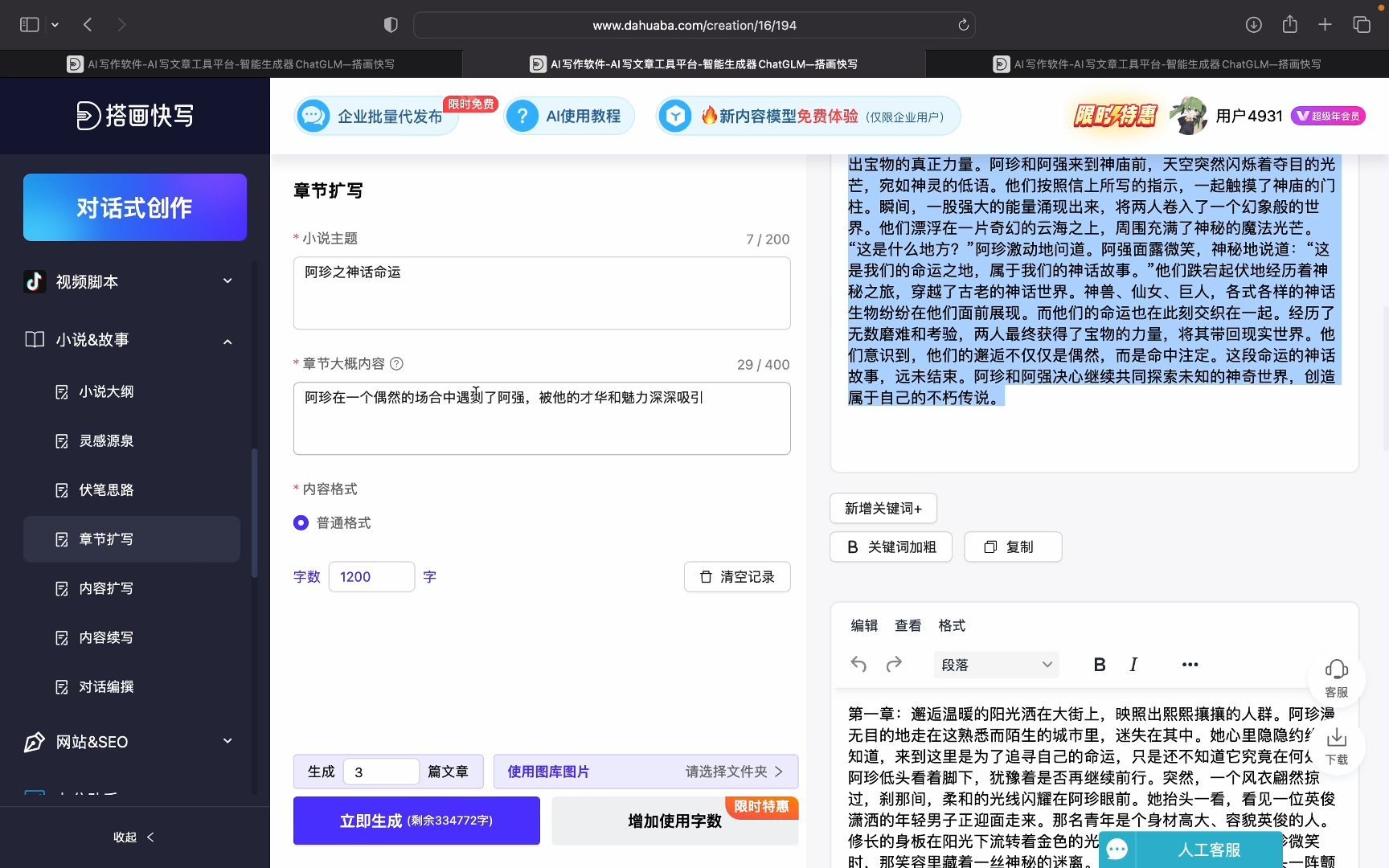
Task: Go forward with the browser forward arrow
Action: (121, 25)
